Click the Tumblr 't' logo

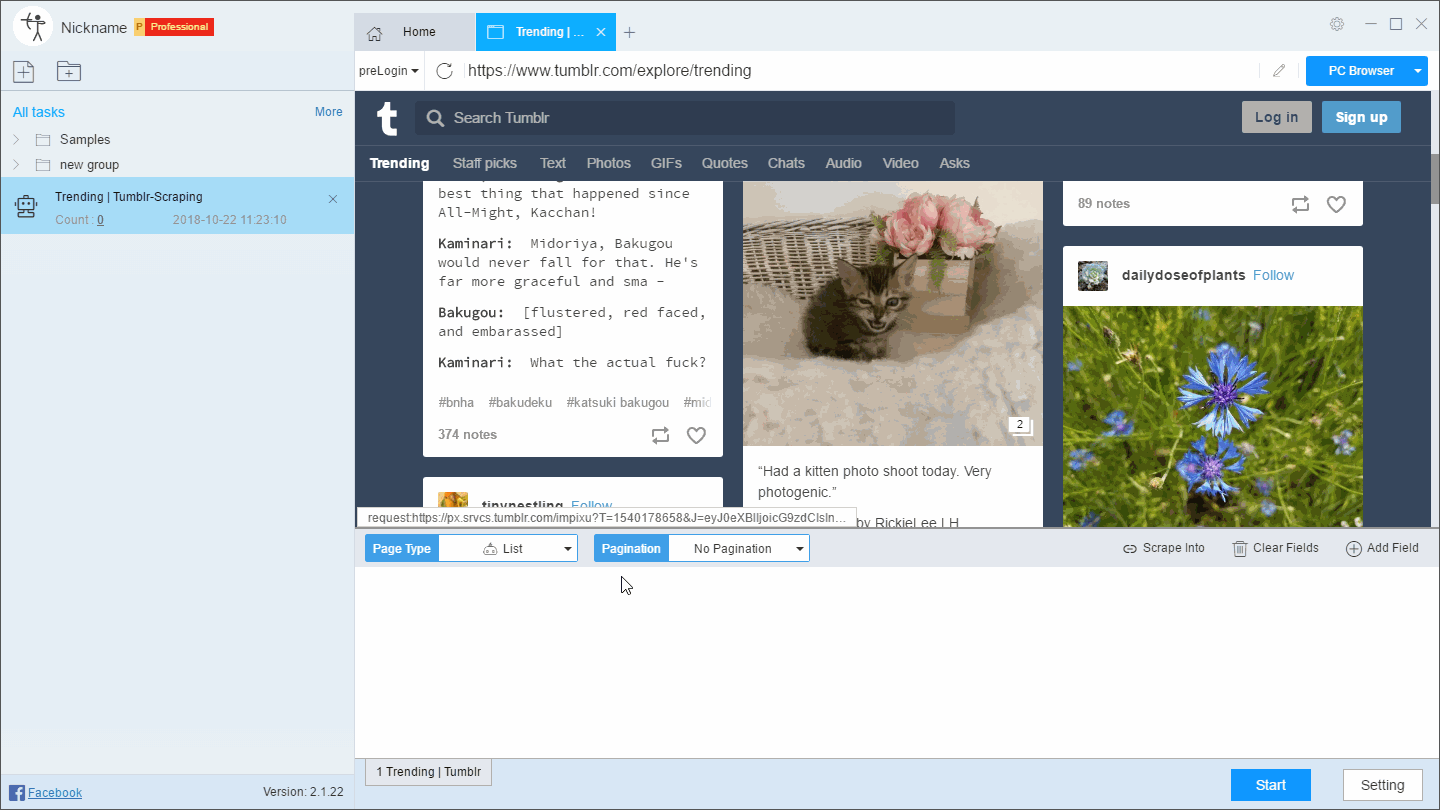coord(387,118)
